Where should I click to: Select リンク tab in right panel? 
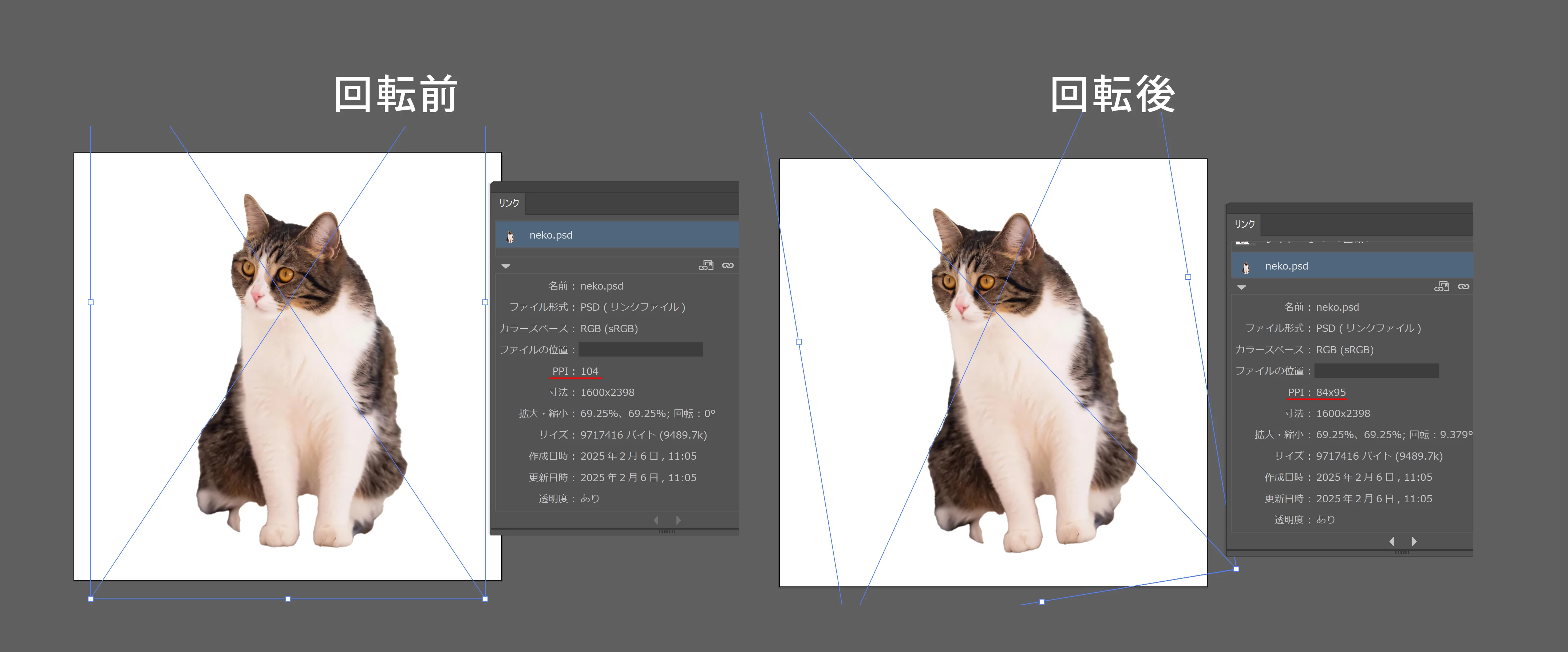(x=1244, y=224)
